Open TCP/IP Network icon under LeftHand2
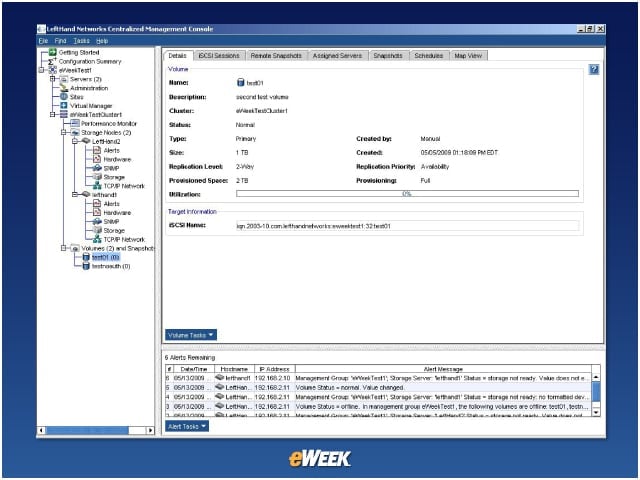 [x=97, y=186]
